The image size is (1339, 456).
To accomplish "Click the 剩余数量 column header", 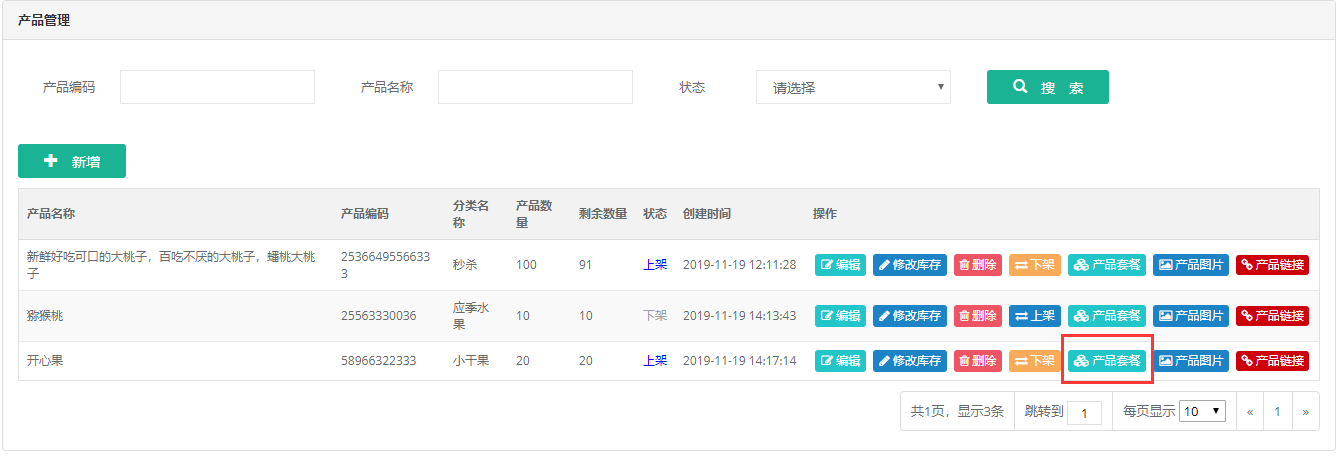I will tap(603, 214).
